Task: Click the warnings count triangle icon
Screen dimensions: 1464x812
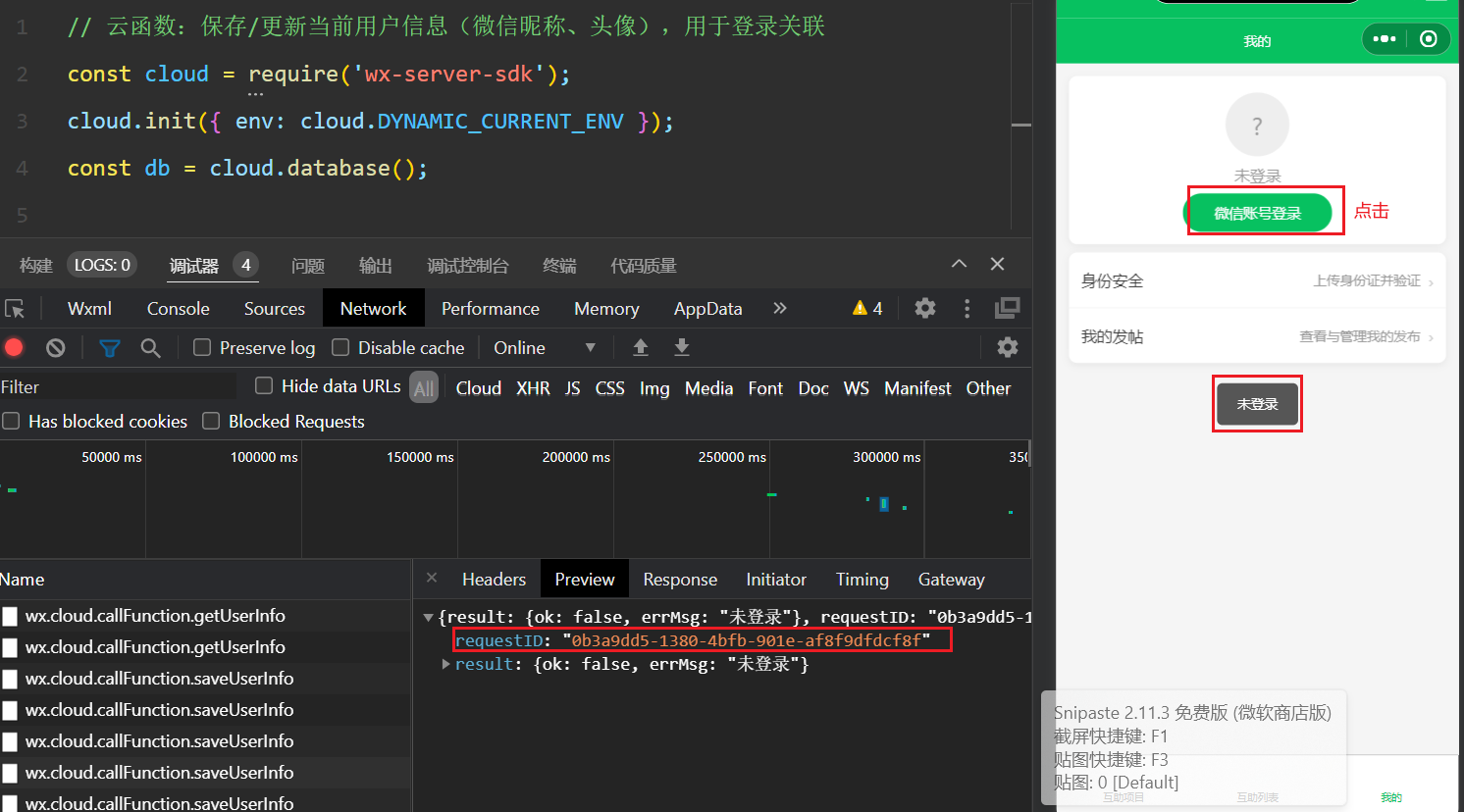Action: [860, 308]
